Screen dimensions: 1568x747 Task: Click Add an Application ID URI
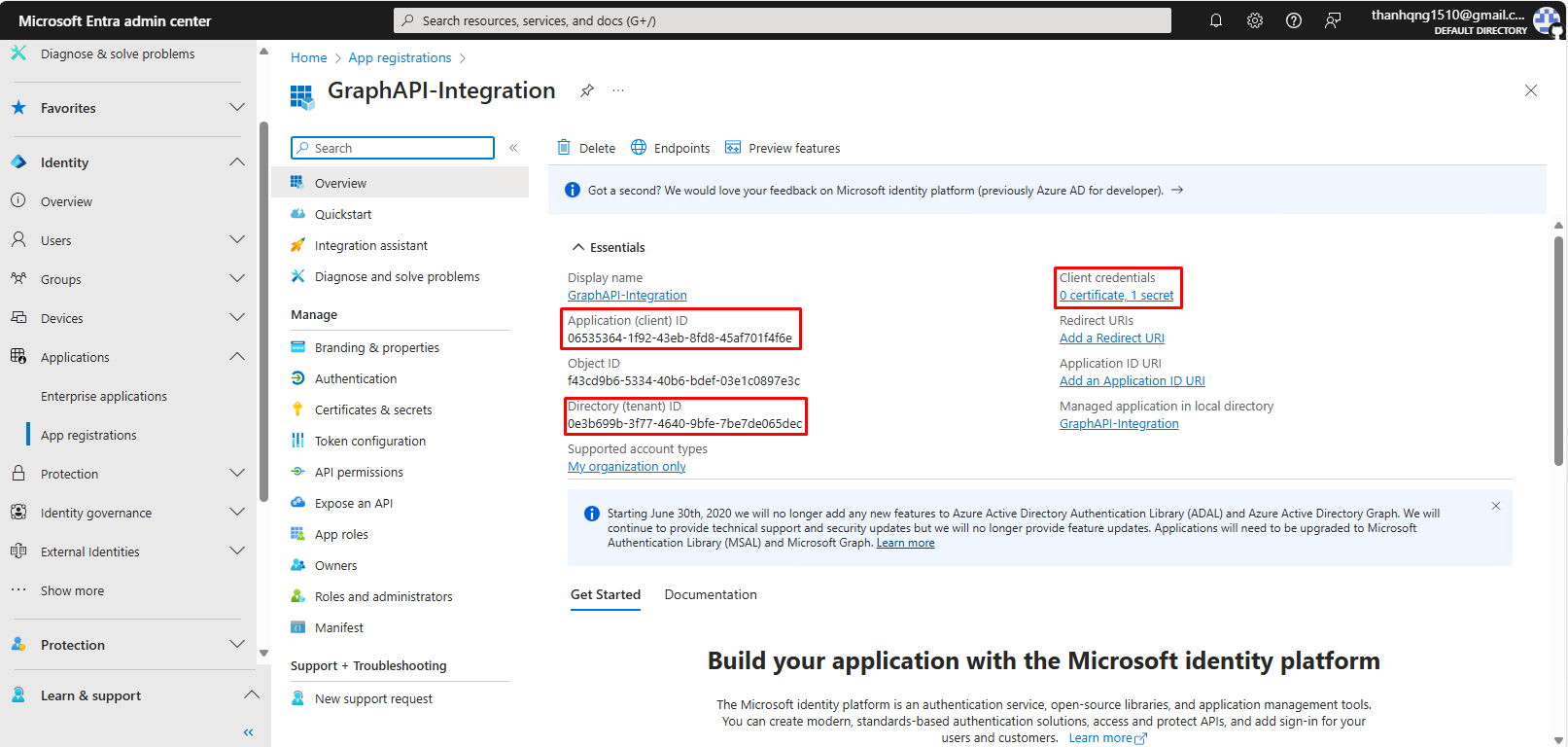1132,381
